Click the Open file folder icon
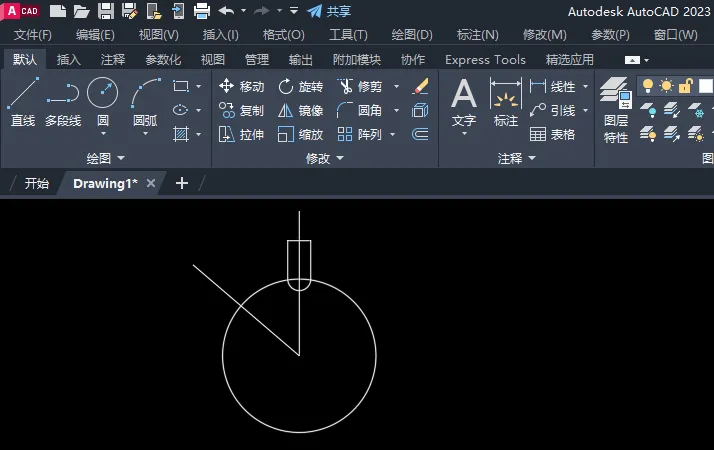The height and width of the screenshot is (450, 714). (x=82, y=11)
